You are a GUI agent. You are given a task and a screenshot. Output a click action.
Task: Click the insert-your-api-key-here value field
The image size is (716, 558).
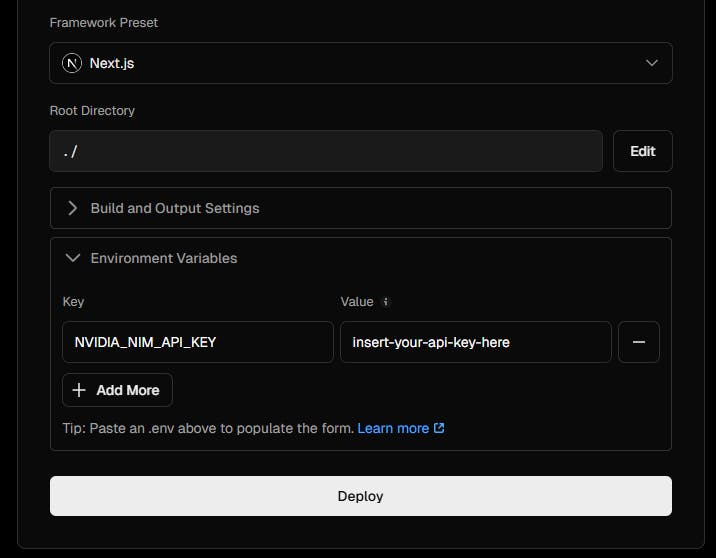pos(475,342)
